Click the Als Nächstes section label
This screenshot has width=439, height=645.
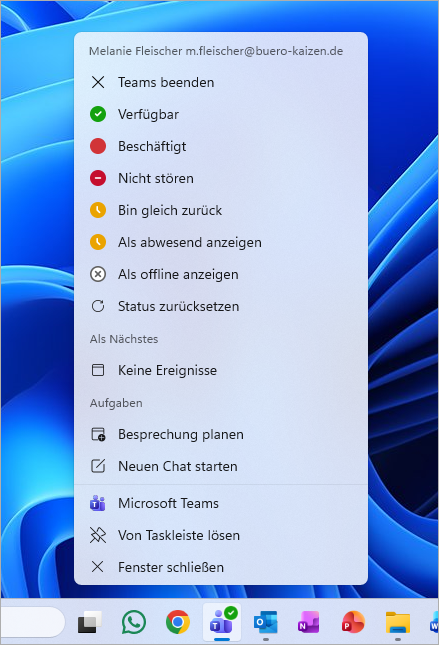[x=124, y=339]
